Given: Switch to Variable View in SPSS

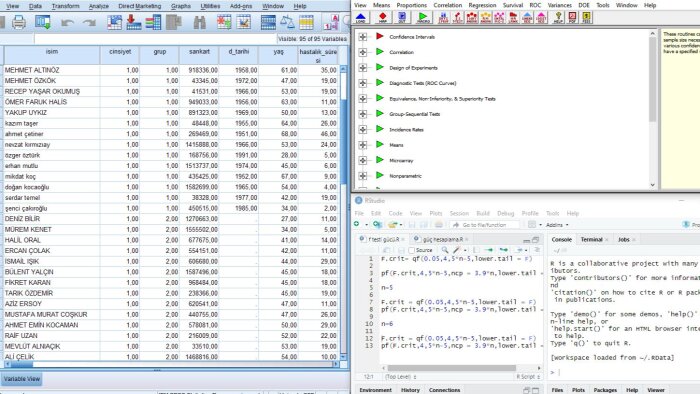Looking at the screenshot, I should click(x=22, y=379).
